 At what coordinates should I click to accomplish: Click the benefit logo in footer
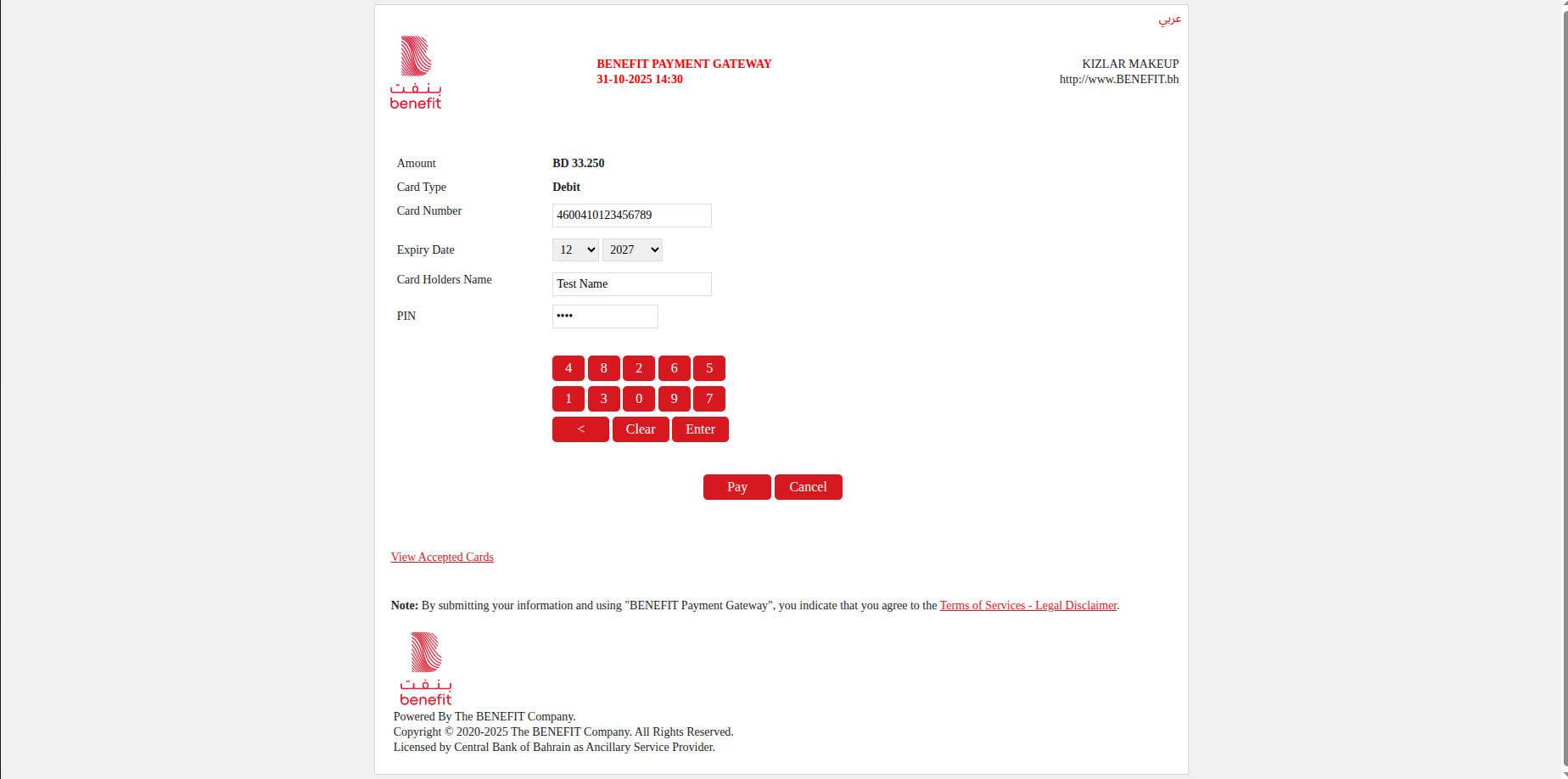[x=426, y=669]
